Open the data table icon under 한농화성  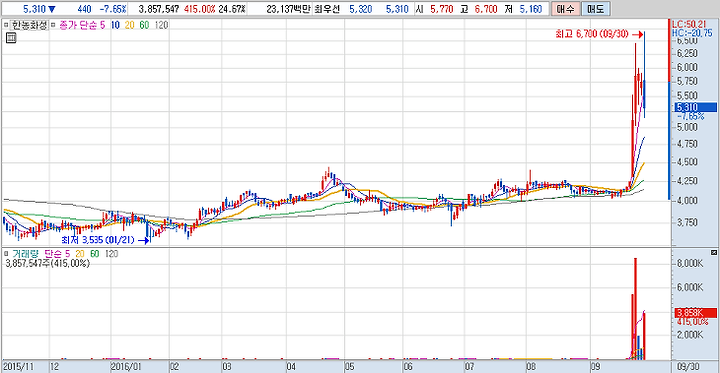[11, 38]
